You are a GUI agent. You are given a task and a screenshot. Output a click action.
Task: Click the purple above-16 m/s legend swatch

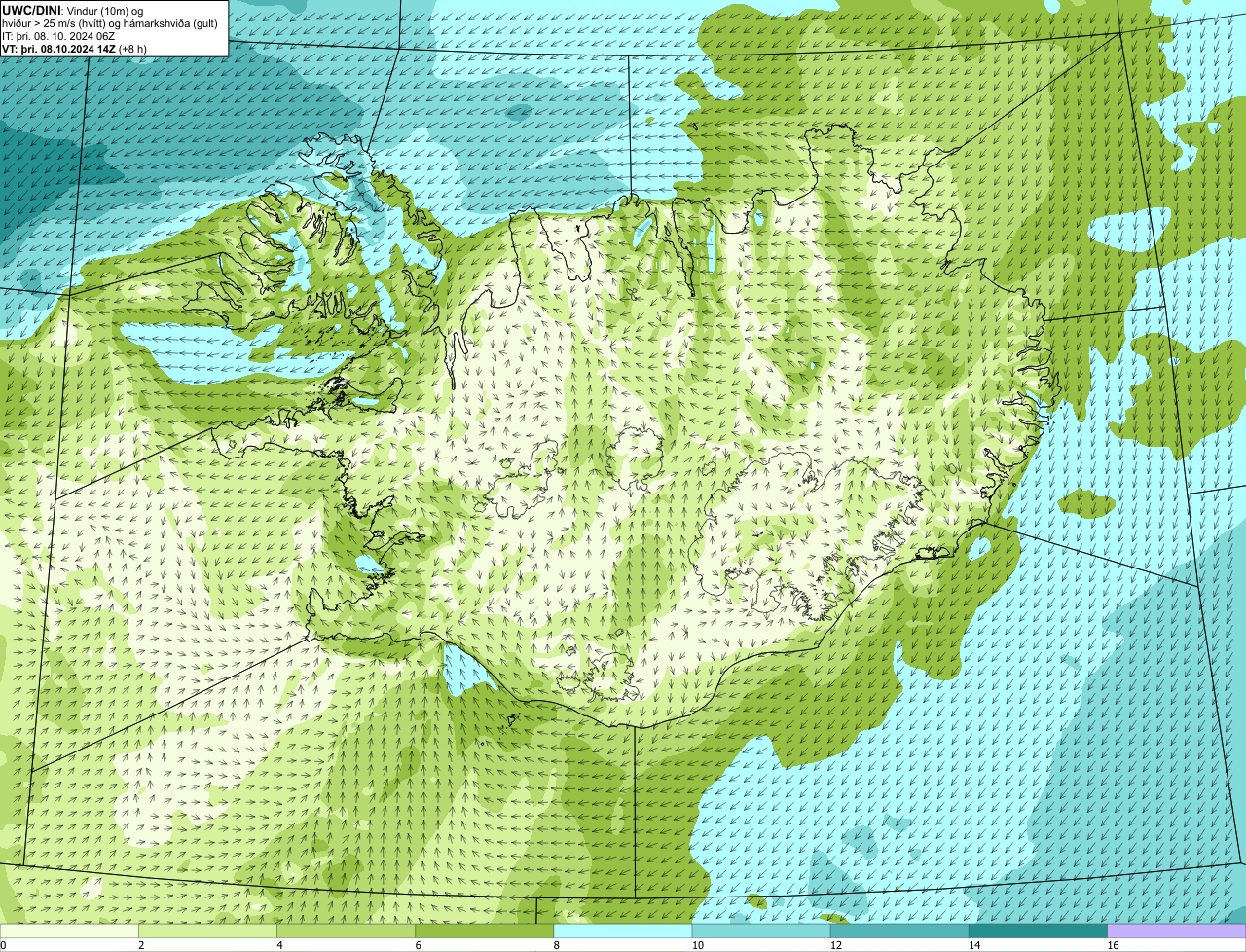click(1176, 932)
